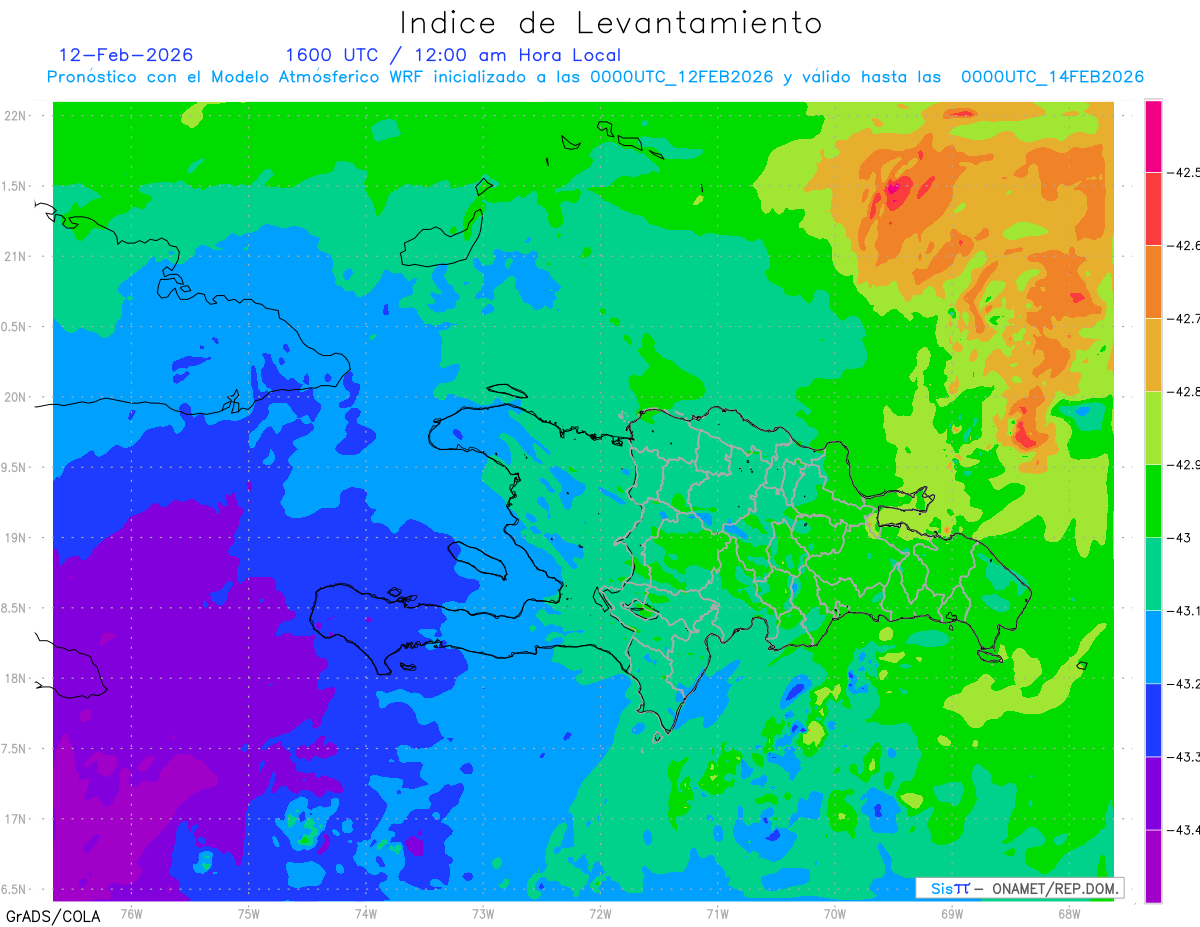Viewport: 1200px width, 927px height.
Task: Click the colorbar label "-42.8"
Action: (x=1184, y=392)
